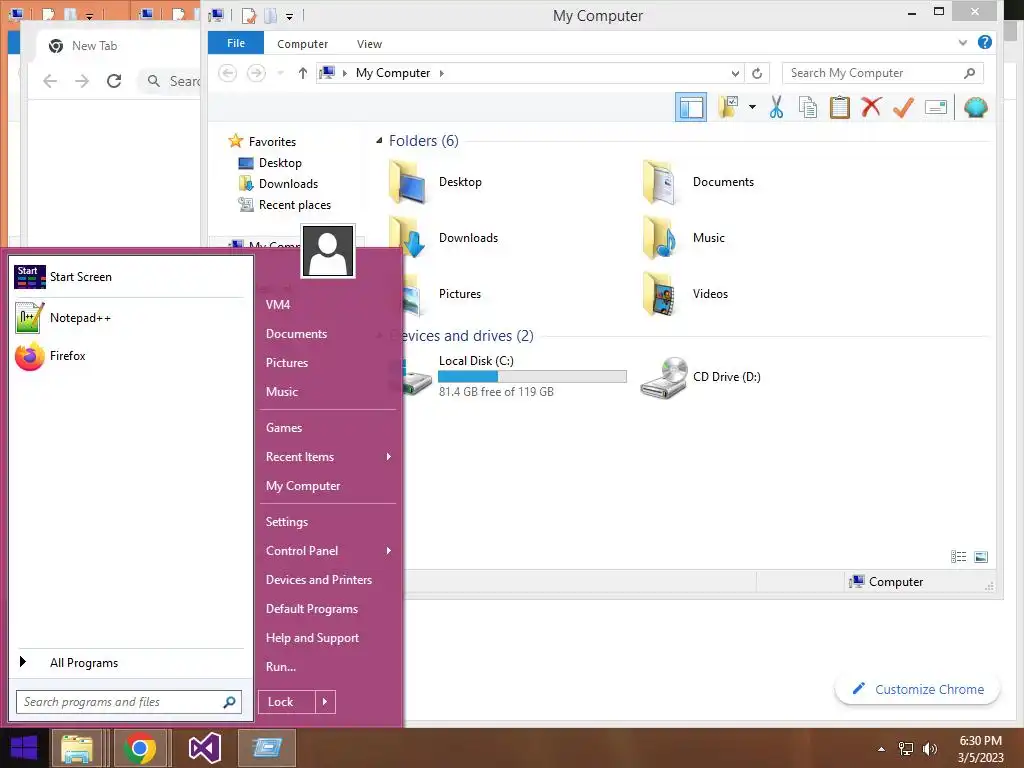The image size is (1024, 768).
Task: Select the Music folder
Action: click(684, 238)
